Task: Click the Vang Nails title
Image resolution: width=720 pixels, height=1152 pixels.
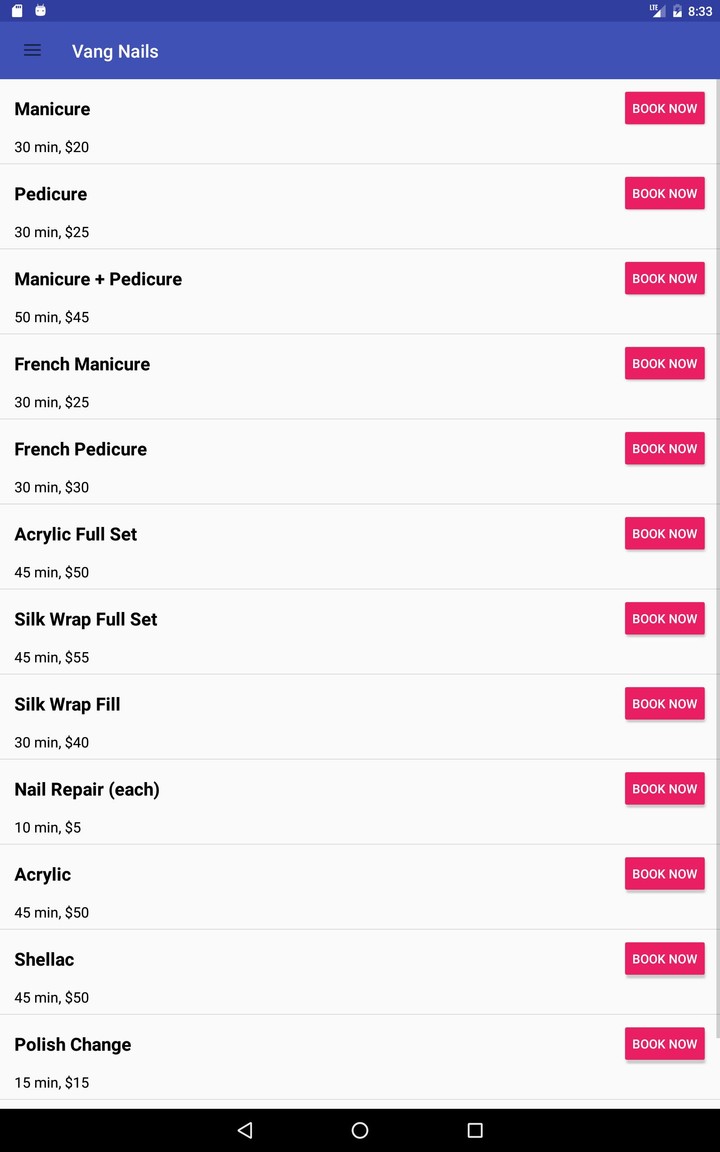Action: 115,51
